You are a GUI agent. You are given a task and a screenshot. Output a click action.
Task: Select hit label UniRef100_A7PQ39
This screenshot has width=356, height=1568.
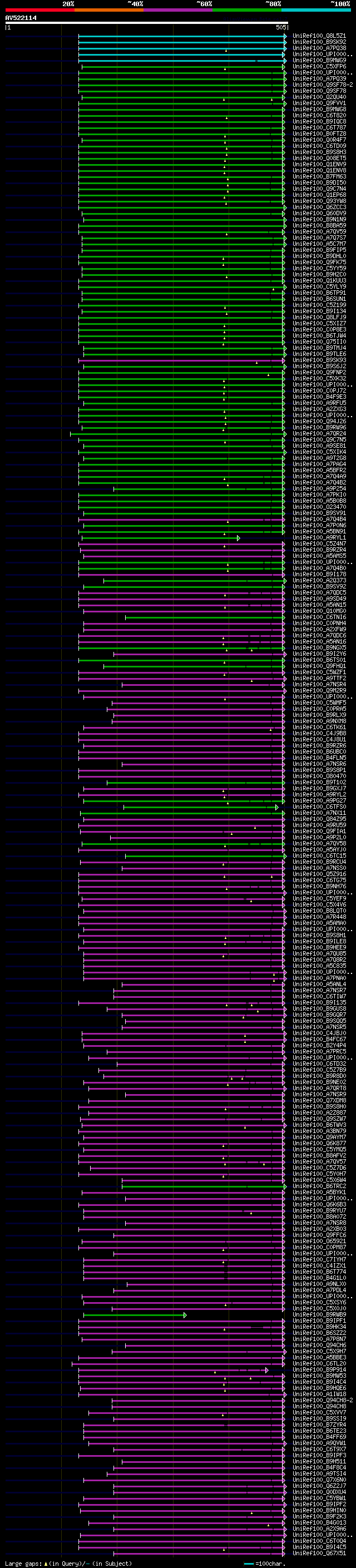pos(319,78)
